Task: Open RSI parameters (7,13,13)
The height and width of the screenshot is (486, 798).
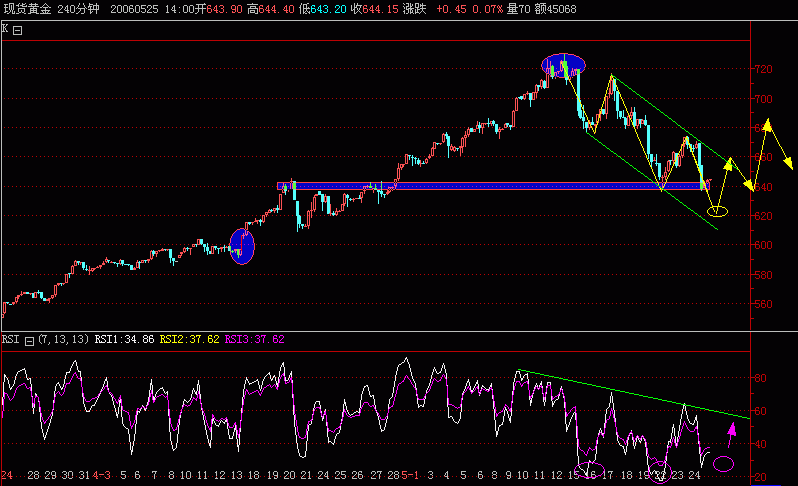Action: (64, 339)
